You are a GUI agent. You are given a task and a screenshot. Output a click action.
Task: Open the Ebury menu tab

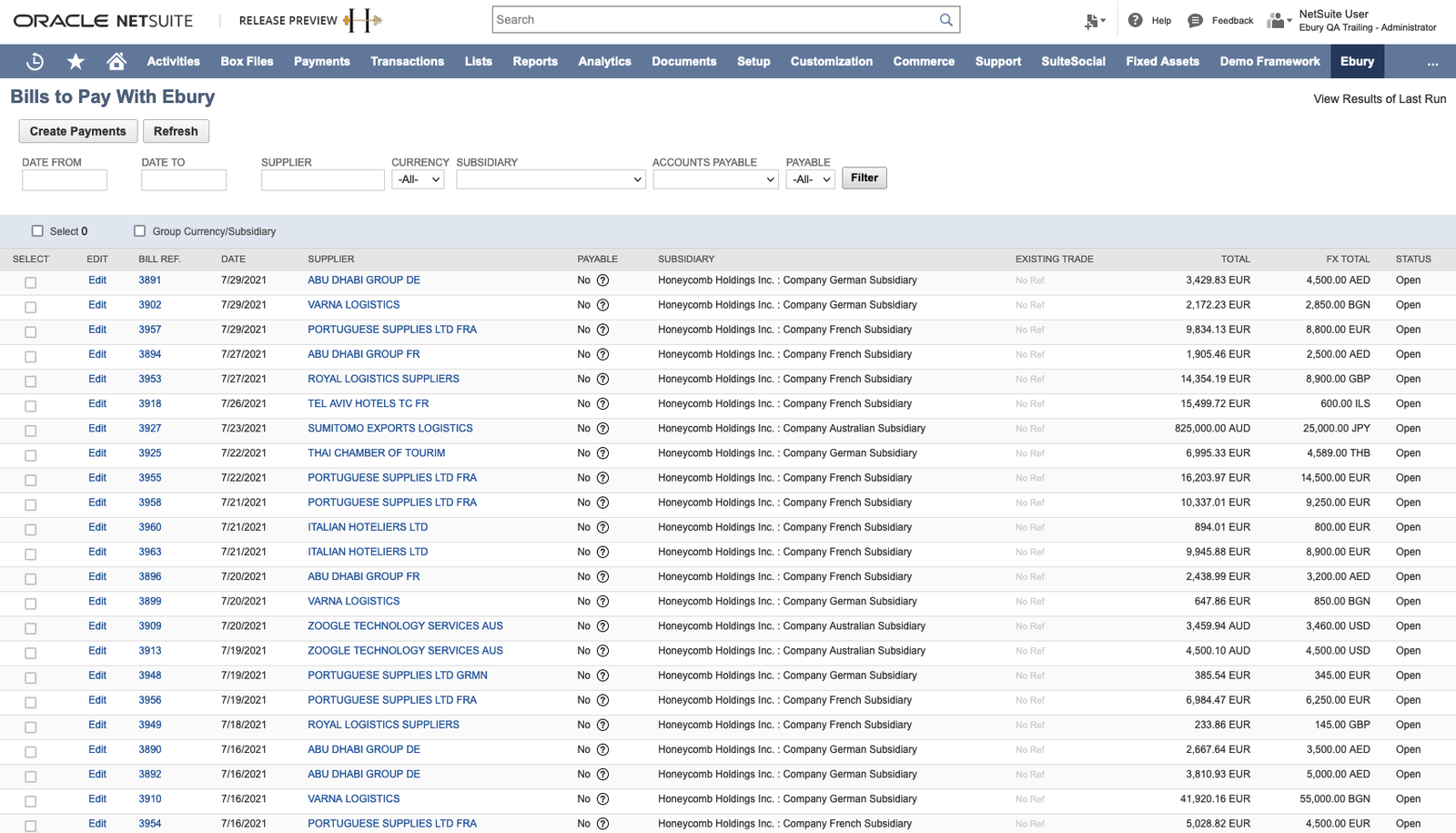coord(1357,61)
